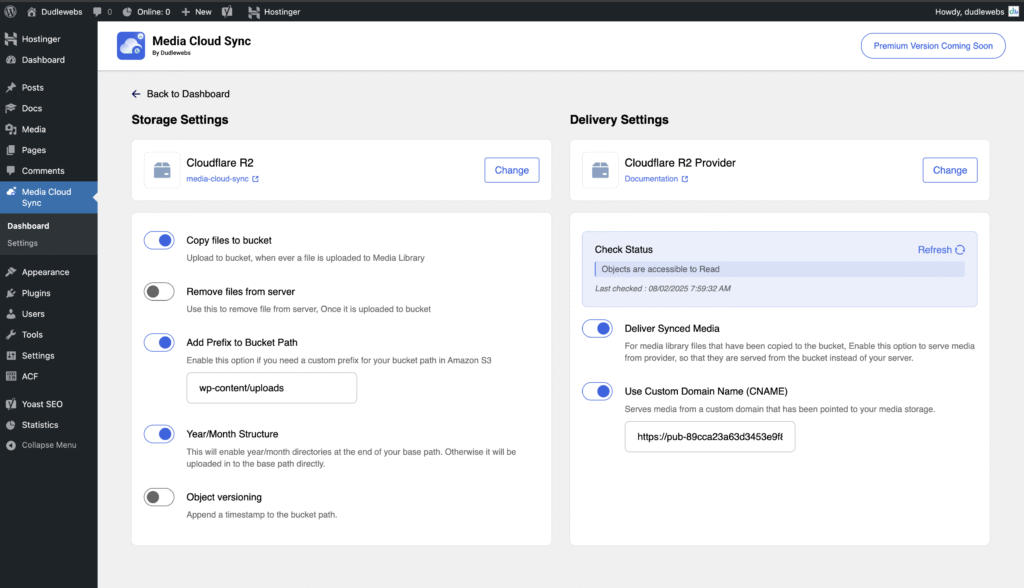Open the New content menu in admin bar

(x=196, y=12)
